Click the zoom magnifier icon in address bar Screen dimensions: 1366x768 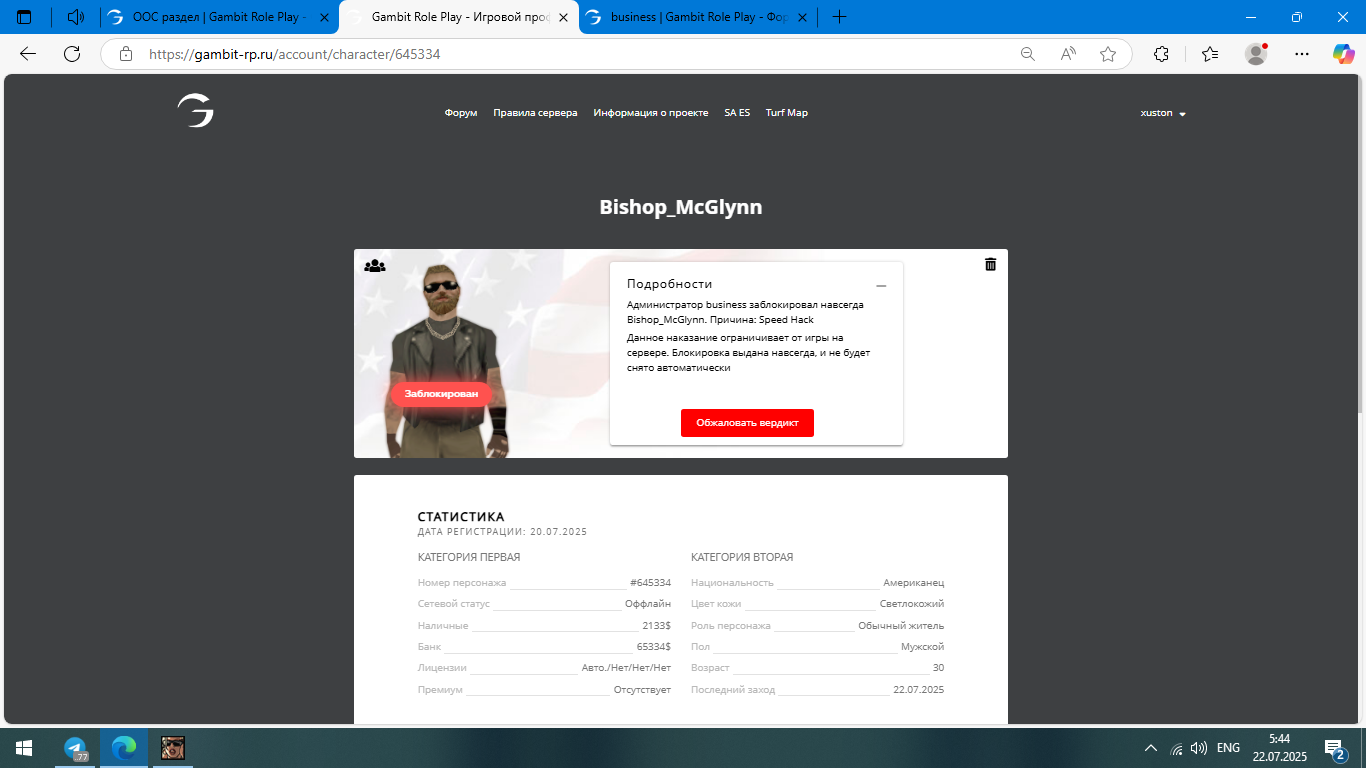(1027, 54)
